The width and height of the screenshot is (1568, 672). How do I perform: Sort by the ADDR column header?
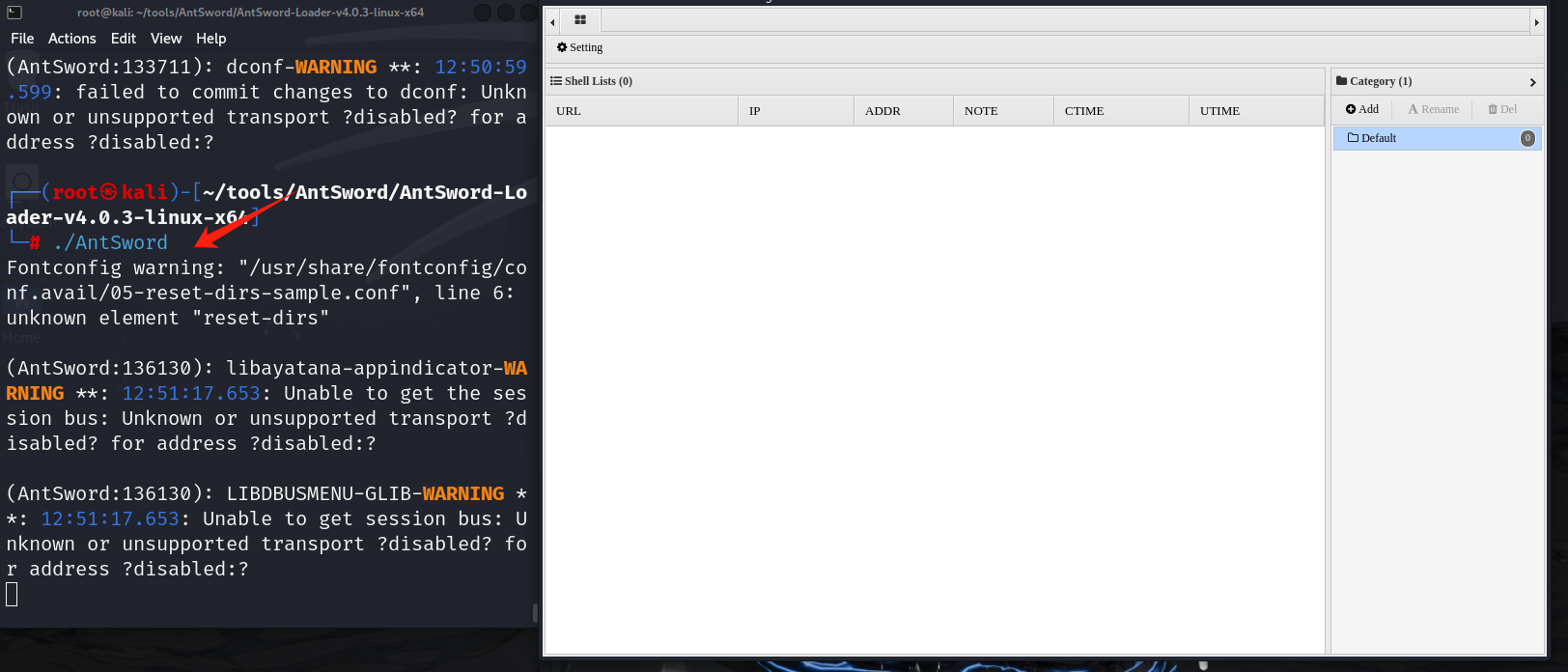904,111
